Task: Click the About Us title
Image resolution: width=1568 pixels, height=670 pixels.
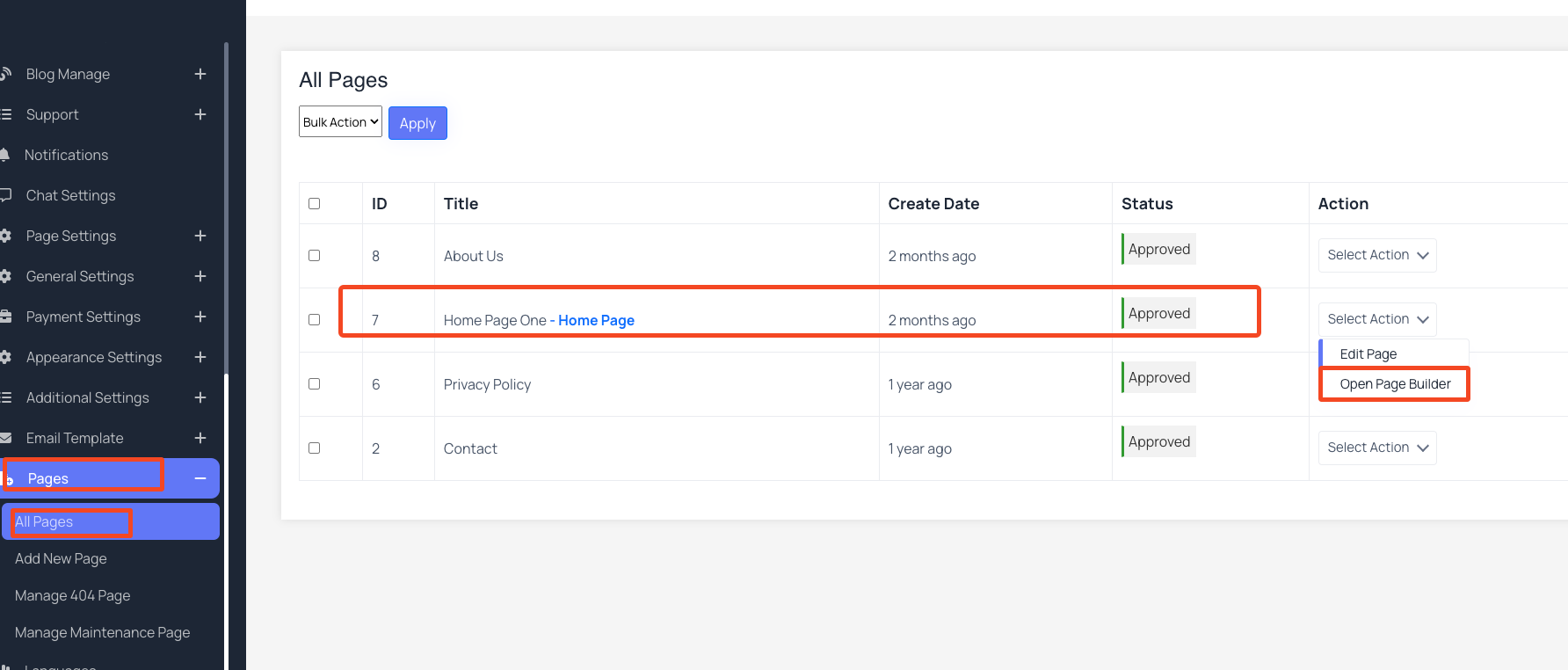Action: [x=473, y=256]
